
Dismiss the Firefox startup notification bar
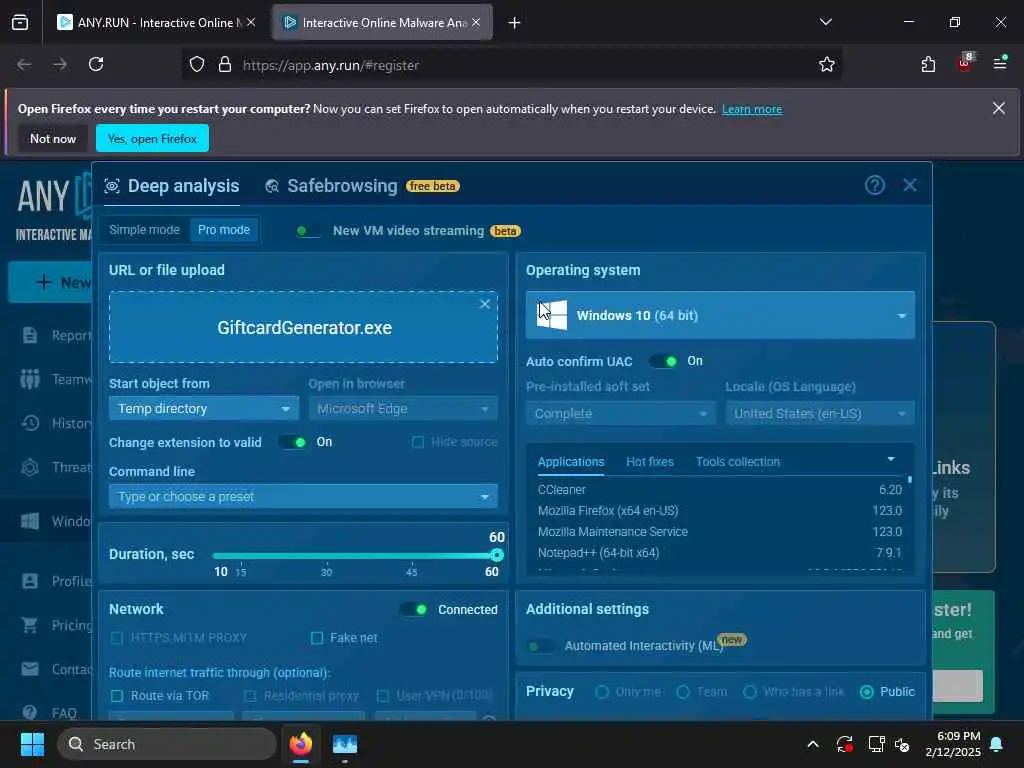click(x=999, y=108)
